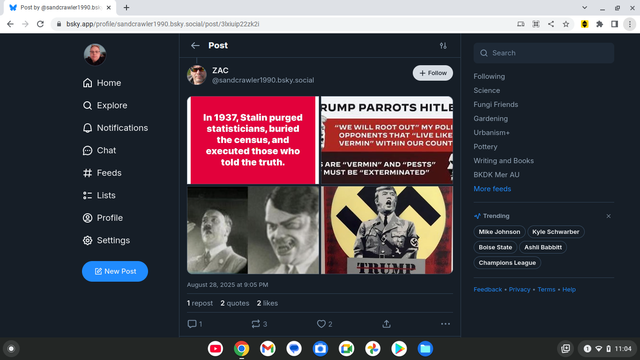
Task: Repost using the repost arrows icon
Action: pos(256,324)
